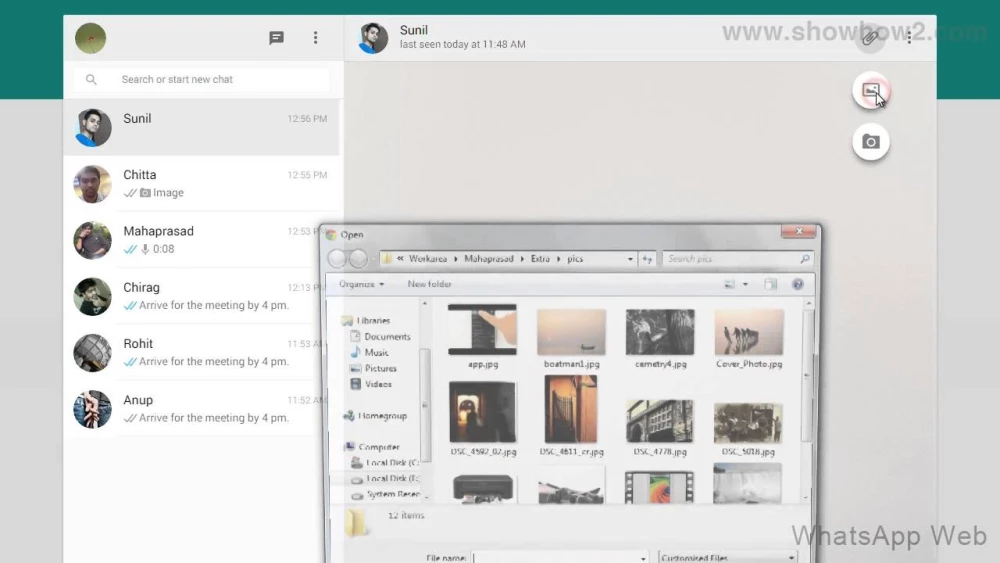The height and width of the screenshot is (563, 1000).
Task: Open Sunil's avatar in chat header
Action: point(373,38)
